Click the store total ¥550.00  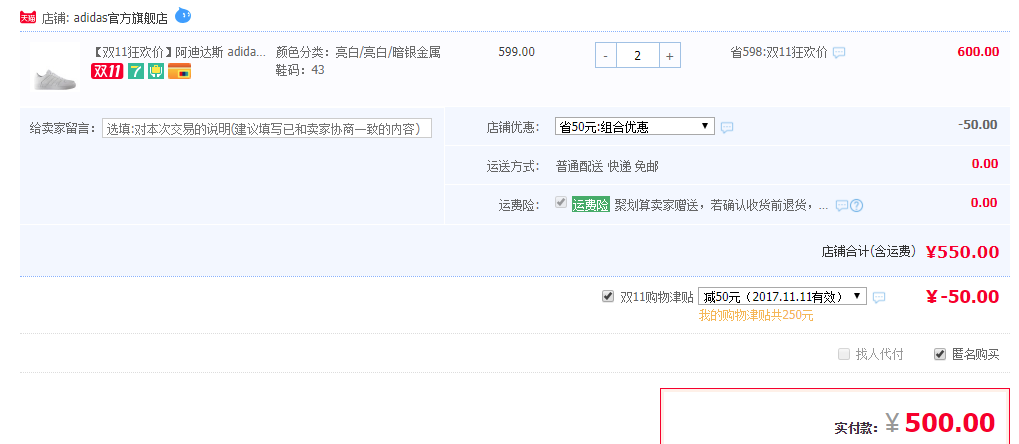click(962, 252)
